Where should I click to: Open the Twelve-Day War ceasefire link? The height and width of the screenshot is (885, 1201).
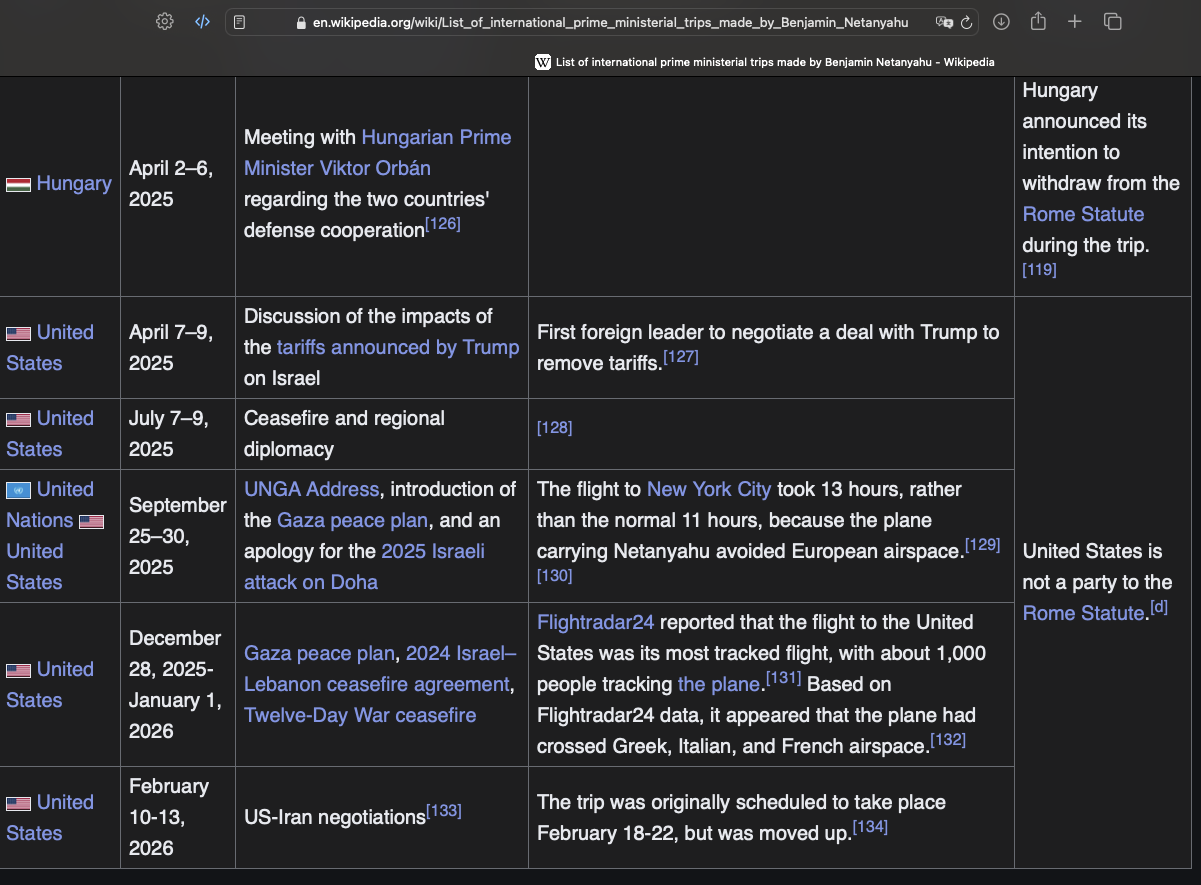[x=360, y=715]
